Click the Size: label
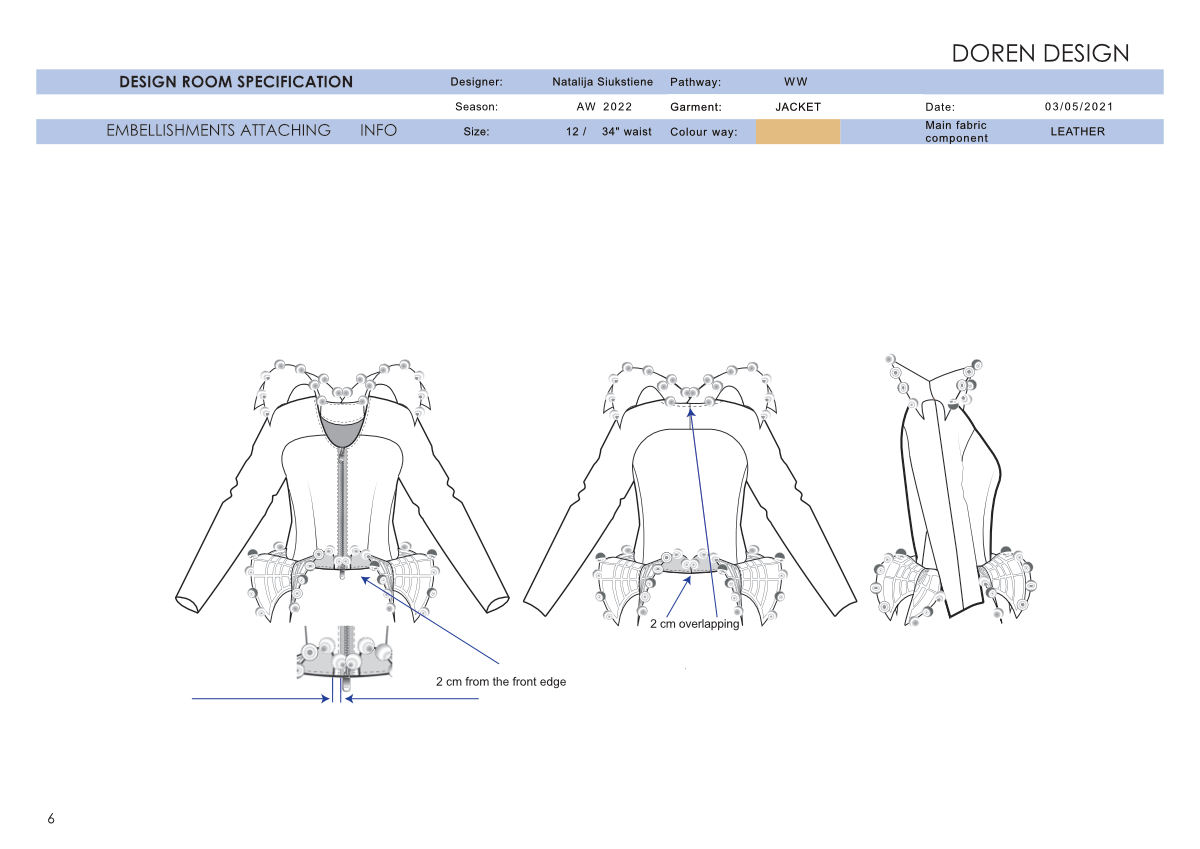 [476, 132]
